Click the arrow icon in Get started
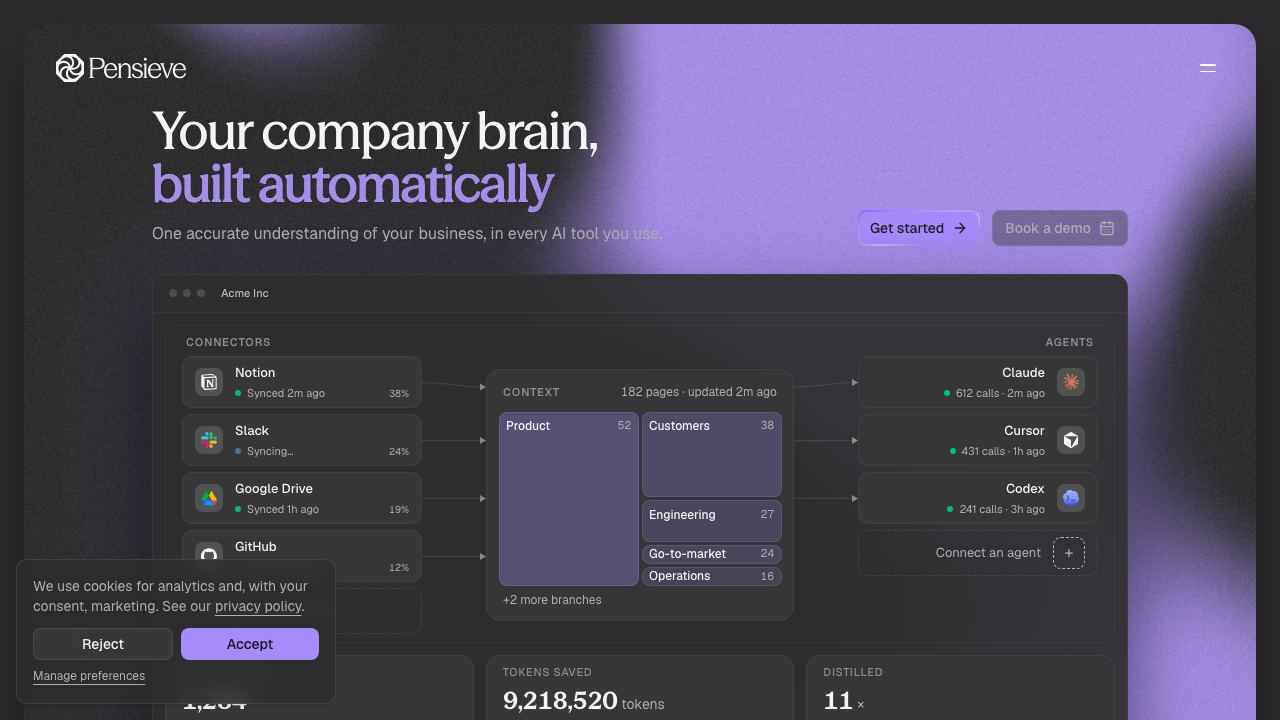1280x720 pixels. point(960,228)
